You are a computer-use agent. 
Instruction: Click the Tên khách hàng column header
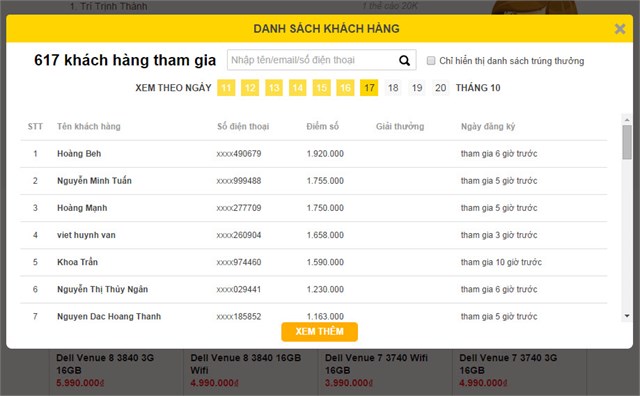89,127
